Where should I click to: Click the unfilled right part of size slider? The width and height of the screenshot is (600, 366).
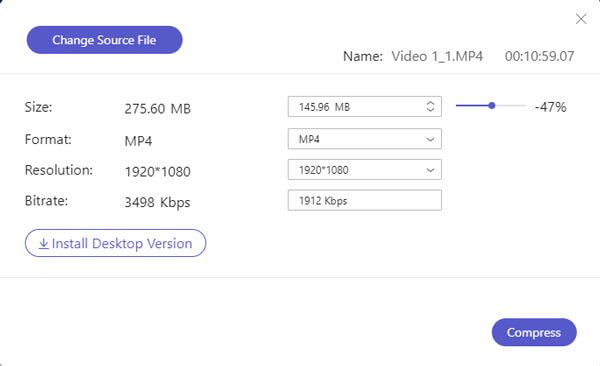(511, 105)
